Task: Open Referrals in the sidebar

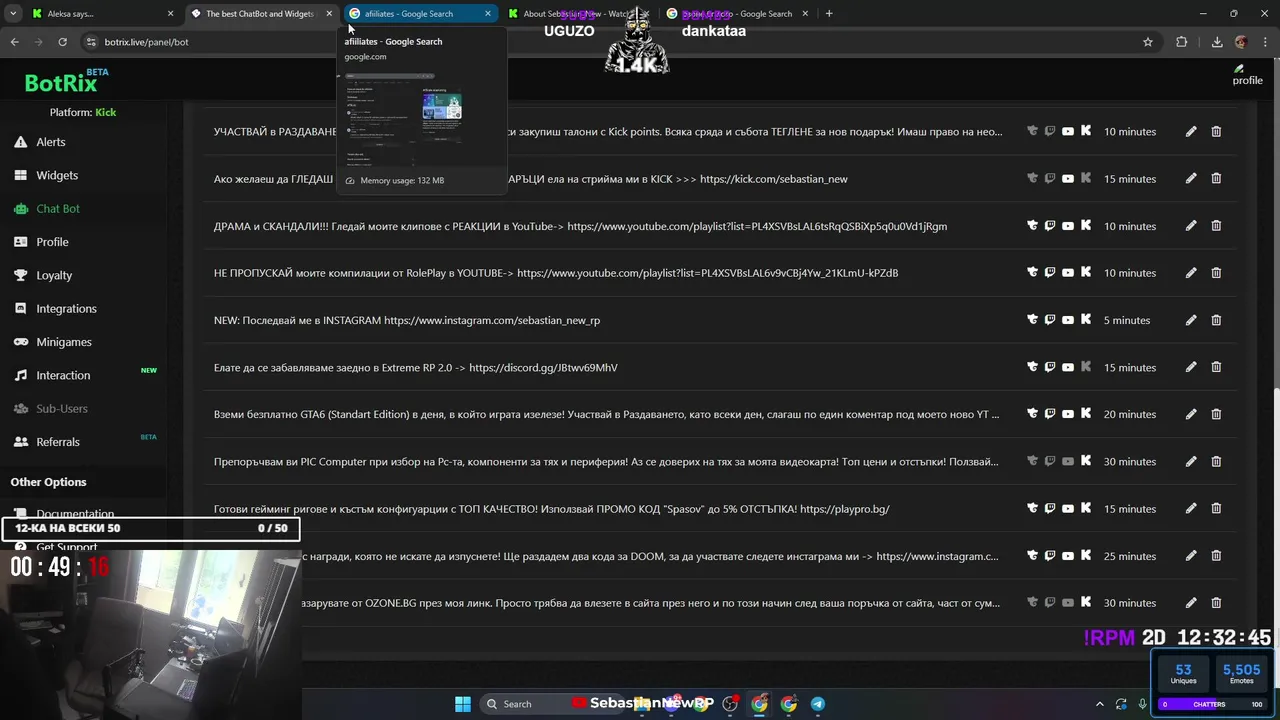Action: pos(58,442)
